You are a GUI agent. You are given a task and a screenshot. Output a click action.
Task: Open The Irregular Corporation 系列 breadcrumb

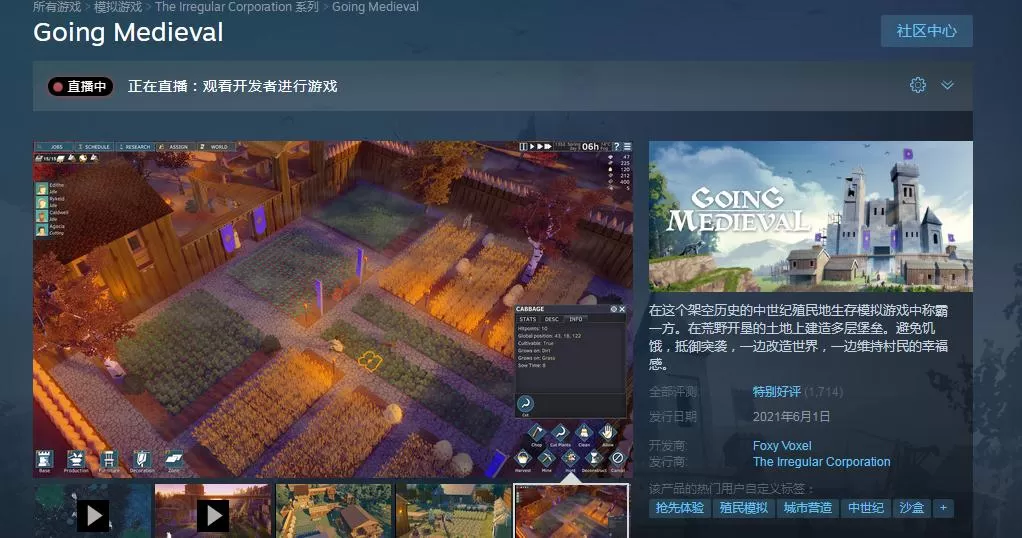237,7
